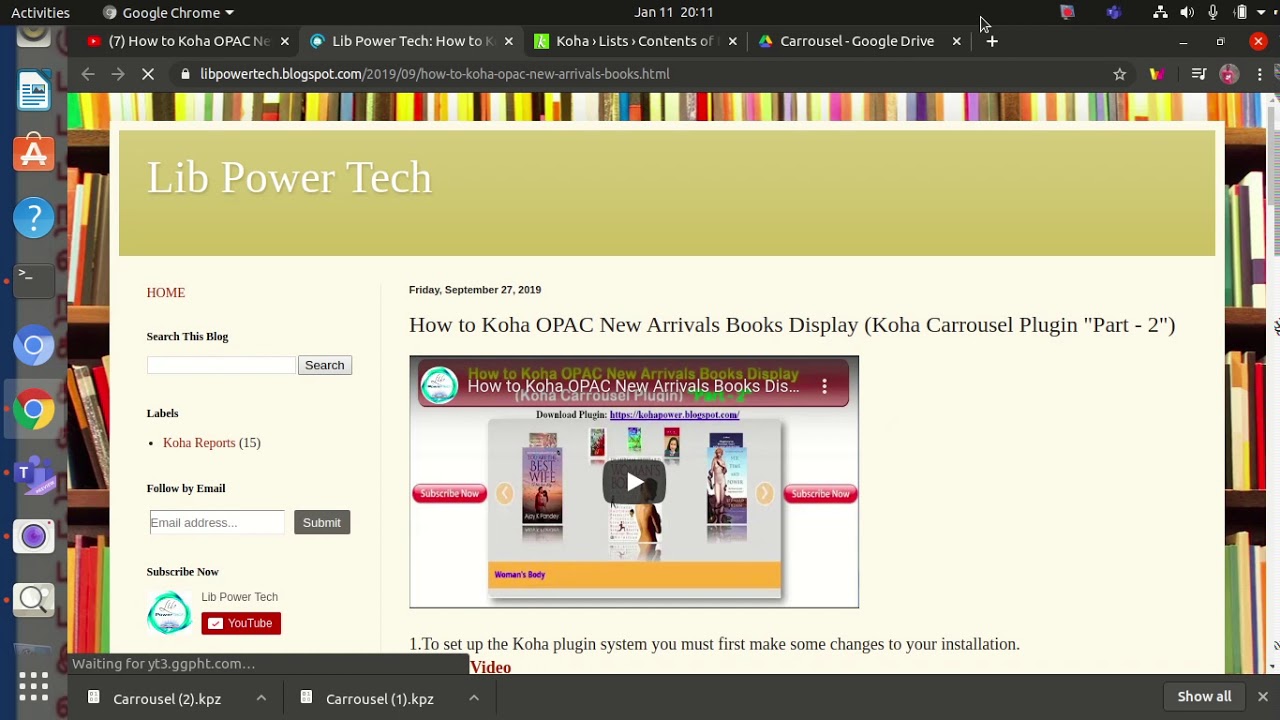
Task: Launch Terminal from the dock
Action: click(33, 280)
